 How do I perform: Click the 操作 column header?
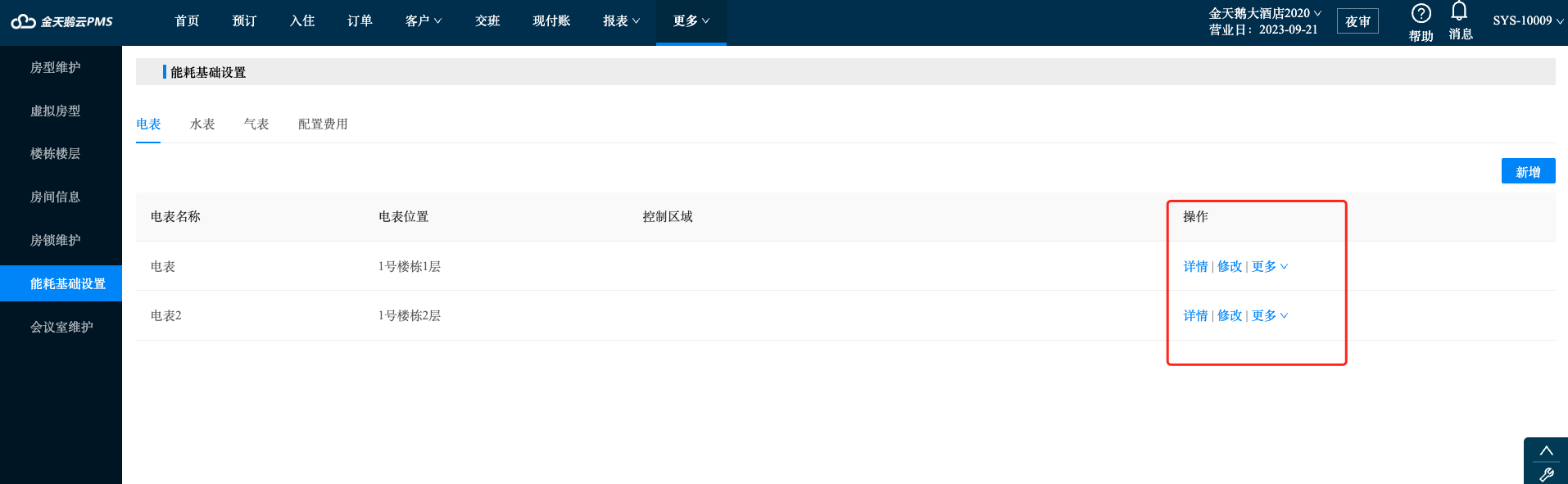click(1195, 217)
